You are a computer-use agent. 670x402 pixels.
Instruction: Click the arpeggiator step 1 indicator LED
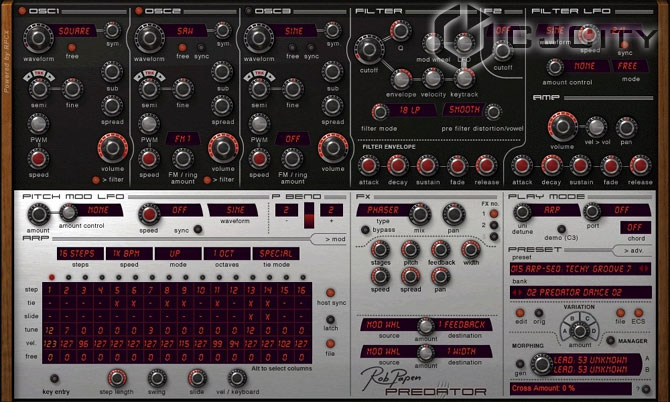pos(52,277)
